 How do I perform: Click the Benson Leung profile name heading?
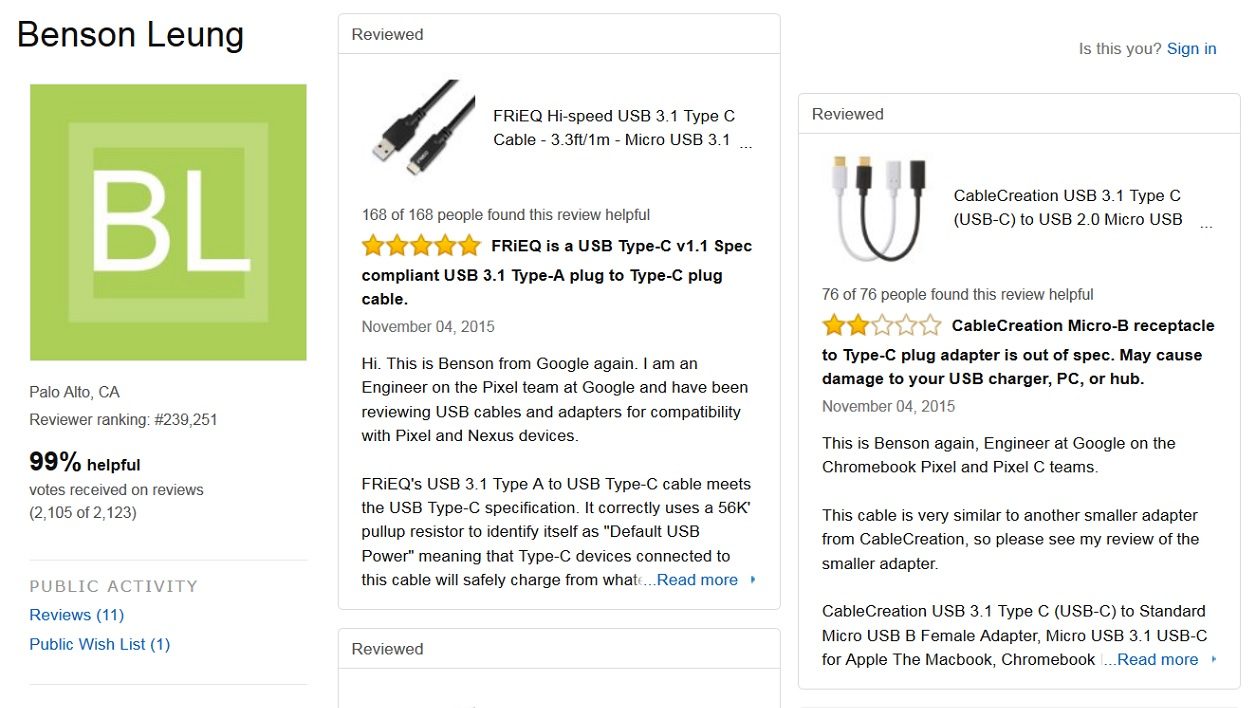point(131,35)
